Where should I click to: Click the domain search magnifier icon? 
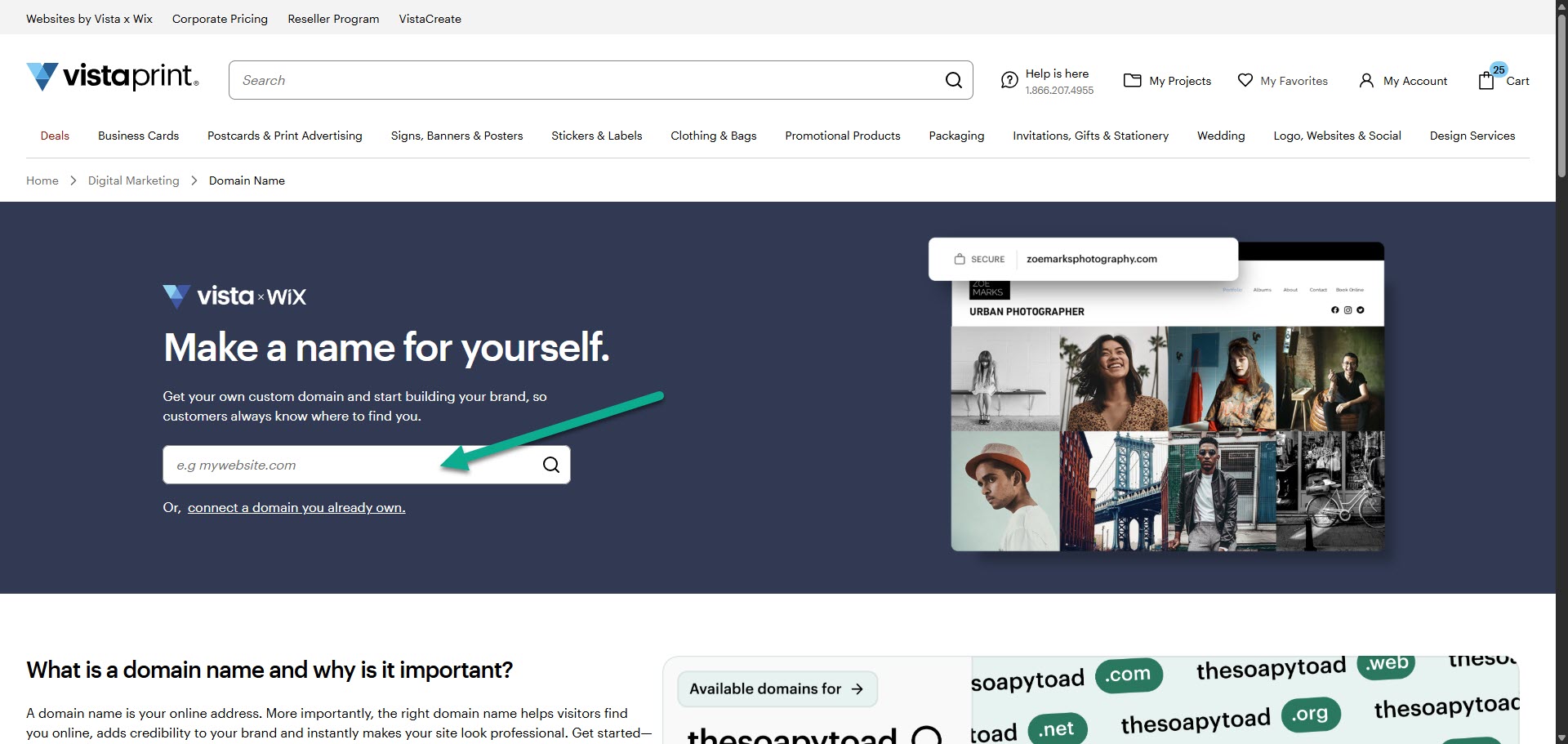(551, 465)
